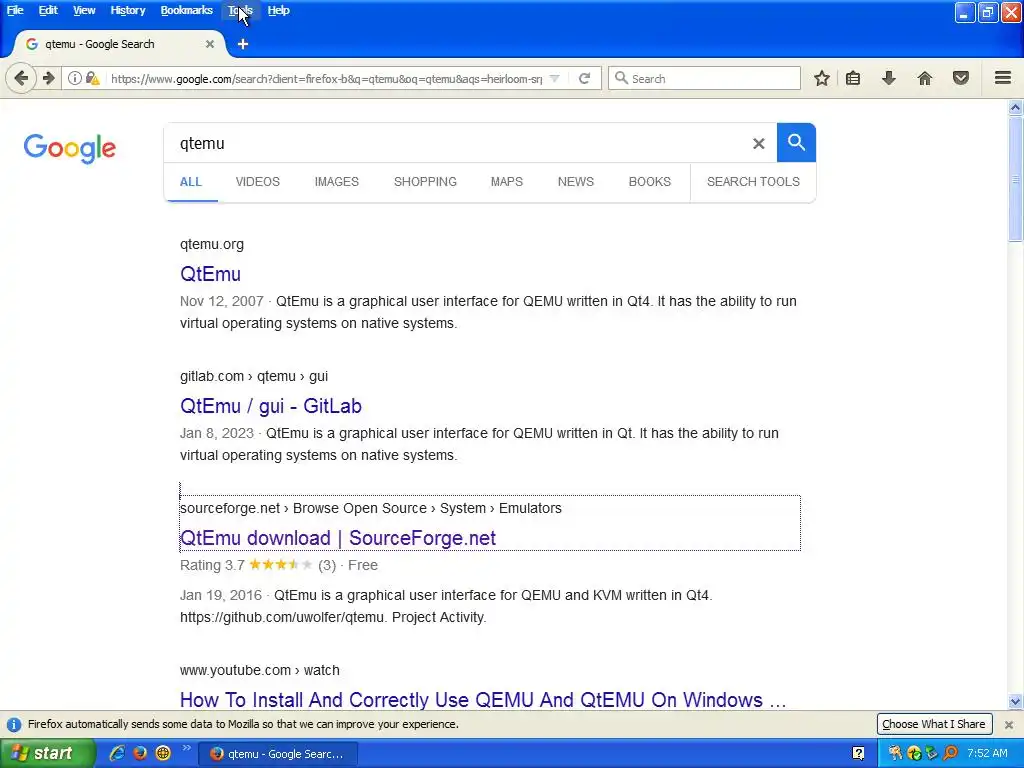Focus the Firefox Search toolbar field
Image resolution: width=1024 pixels, height=768 pixels.
coord(704,78)
